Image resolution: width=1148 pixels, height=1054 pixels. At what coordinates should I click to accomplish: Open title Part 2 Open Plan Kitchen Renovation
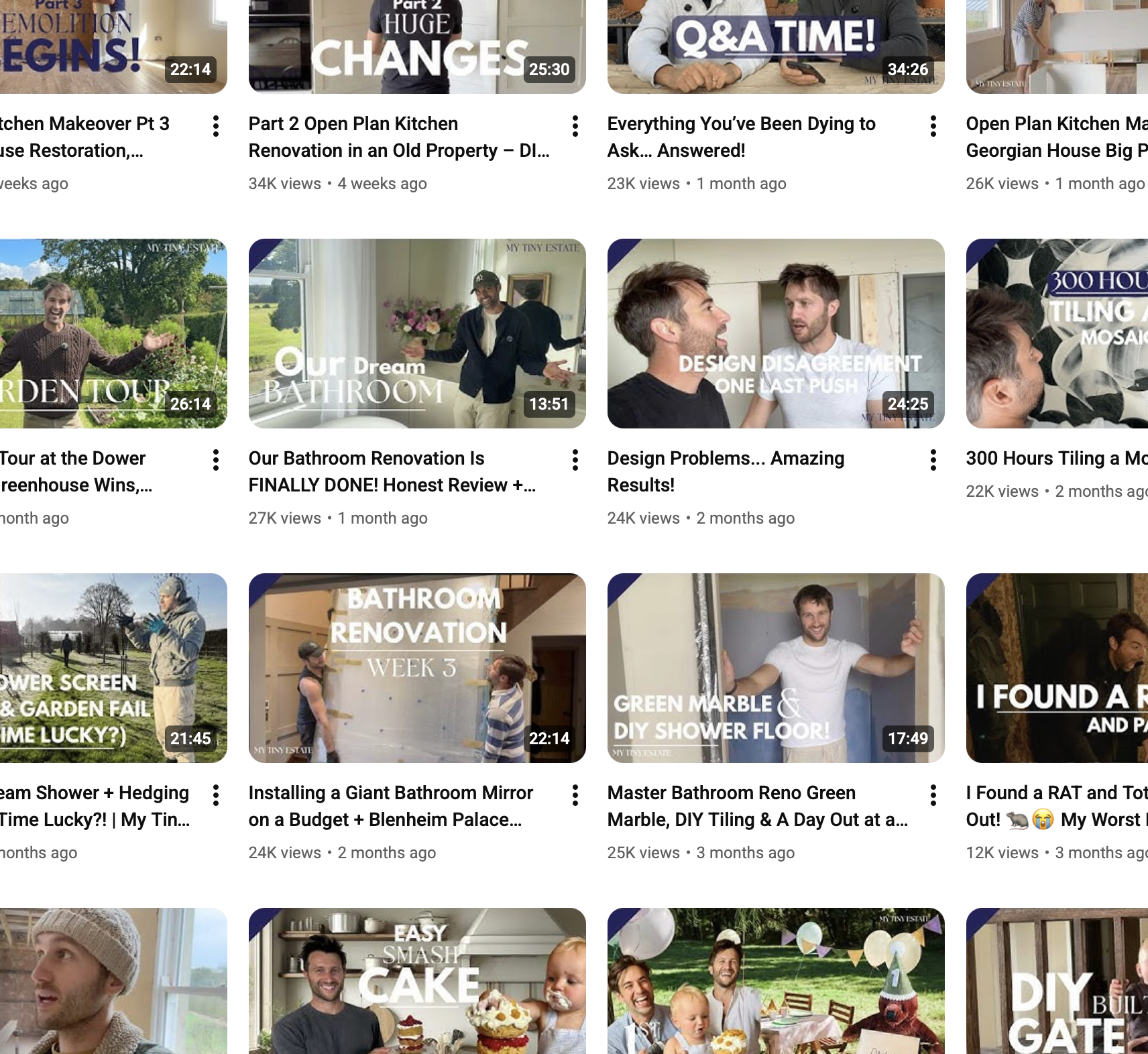point(399,137)
